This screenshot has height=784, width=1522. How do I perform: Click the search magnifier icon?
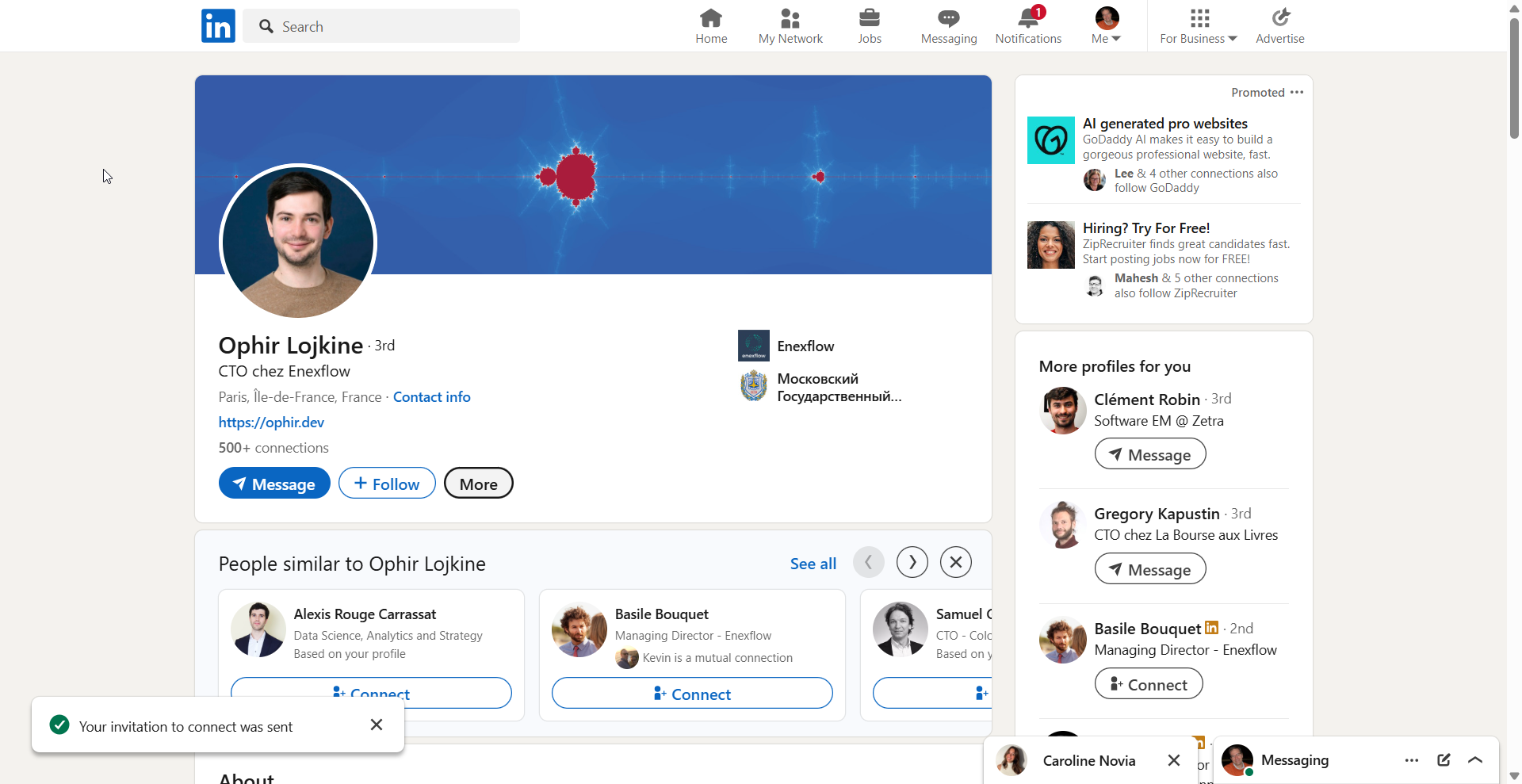click(266, 26)
